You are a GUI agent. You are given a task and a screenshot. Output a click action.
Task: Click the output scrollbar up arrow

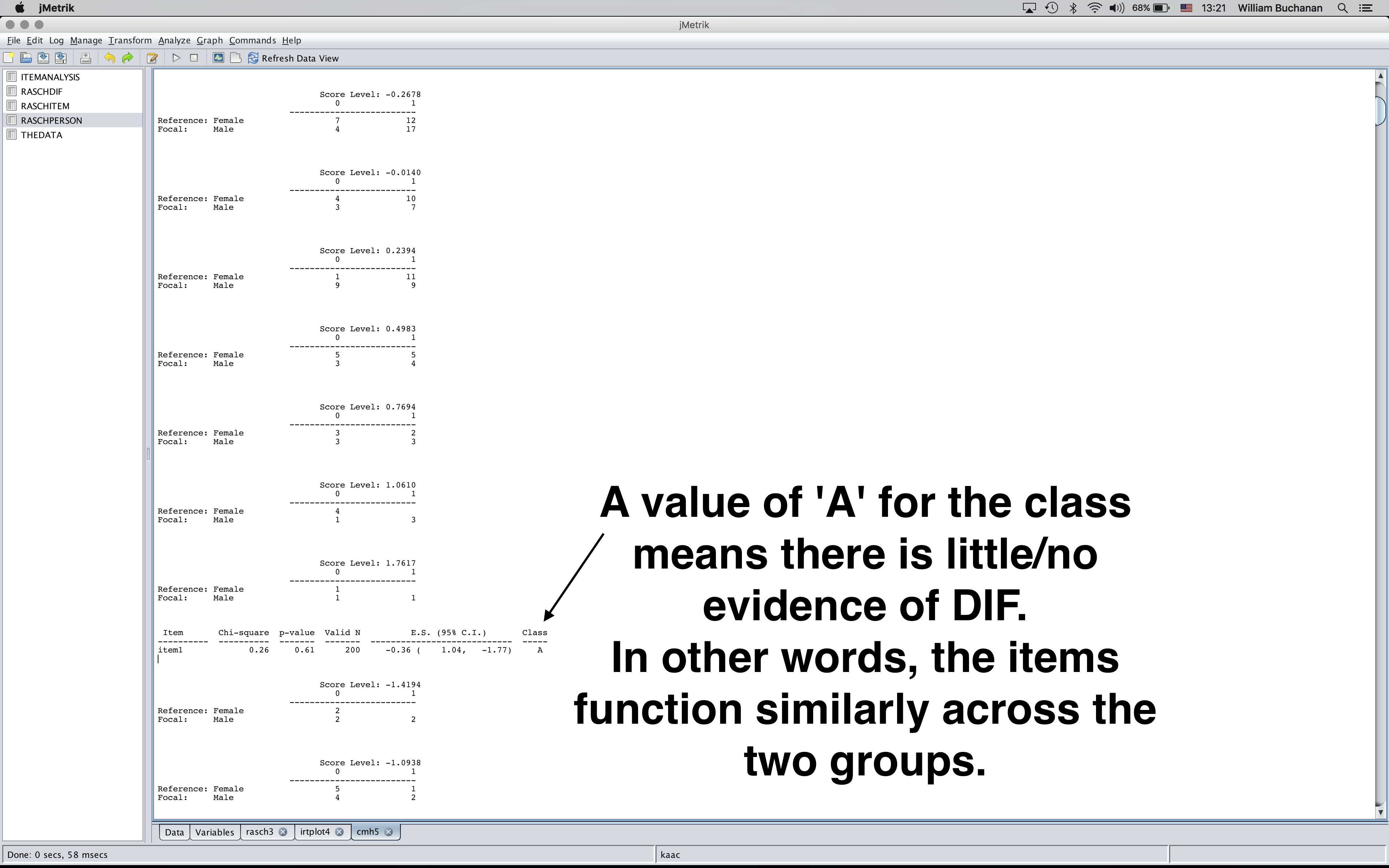click(x=1380, y=76)
